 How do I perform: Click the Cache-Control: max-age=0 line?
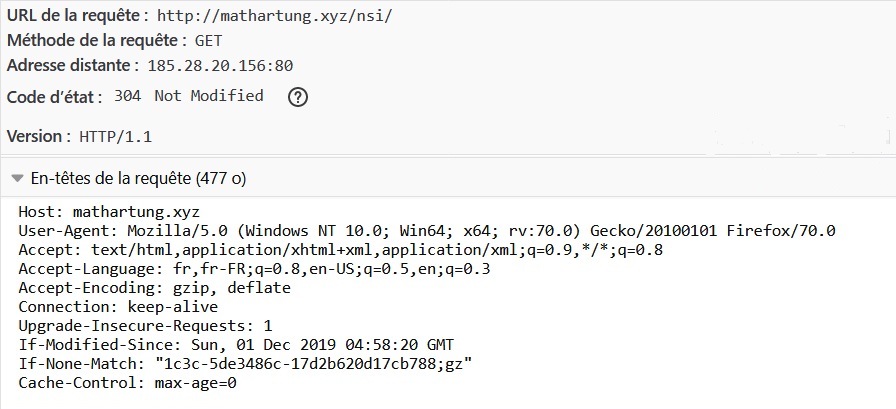127,383
